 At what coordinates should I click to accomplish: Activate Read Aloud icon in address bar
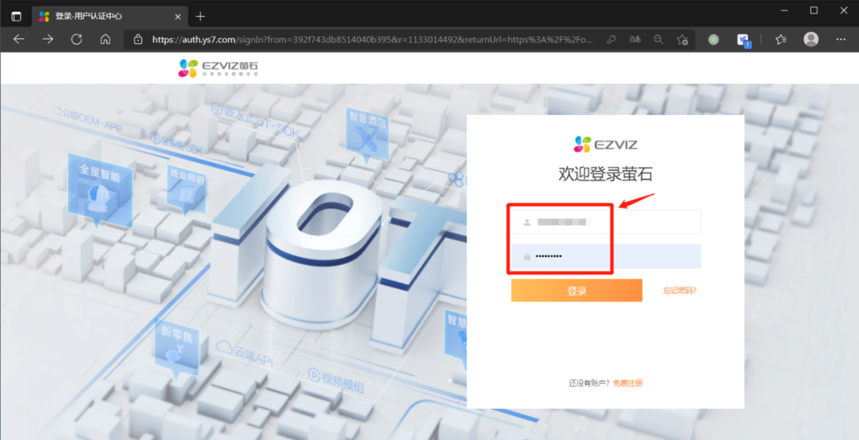click(635, 39)
